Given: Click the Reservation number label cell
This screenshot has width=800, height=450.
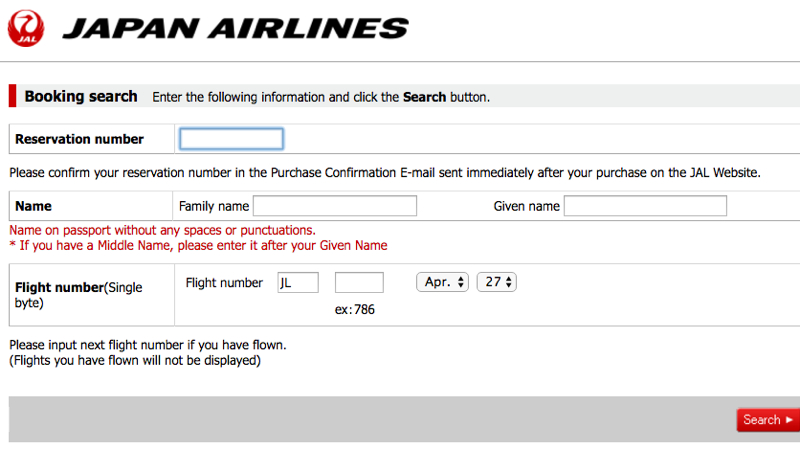Looking at the screenshot, I should pyautogui.click(x=92, y=139).
